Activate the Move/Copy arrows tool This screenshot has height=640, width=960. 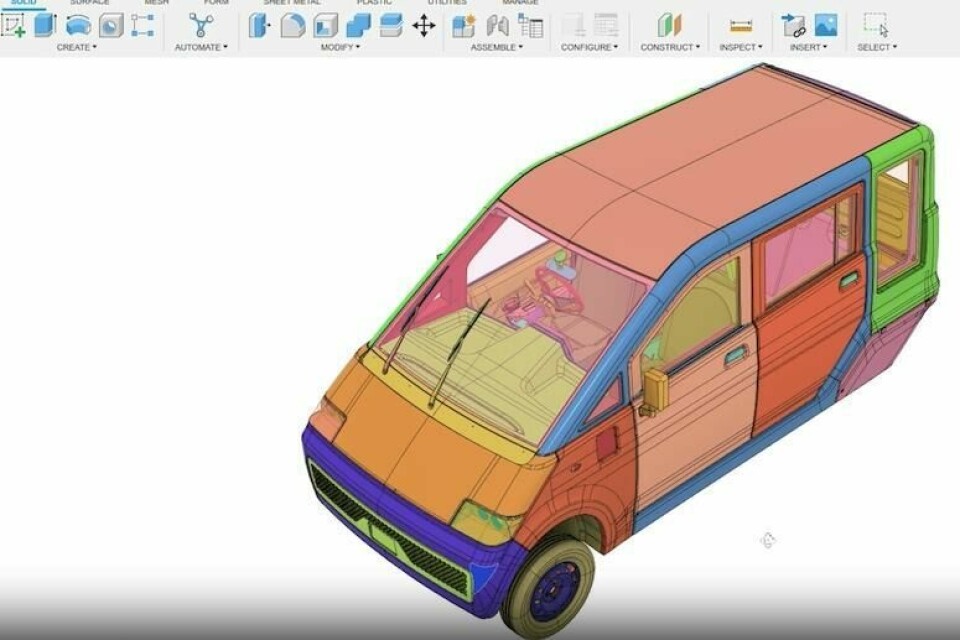(424, 25)
